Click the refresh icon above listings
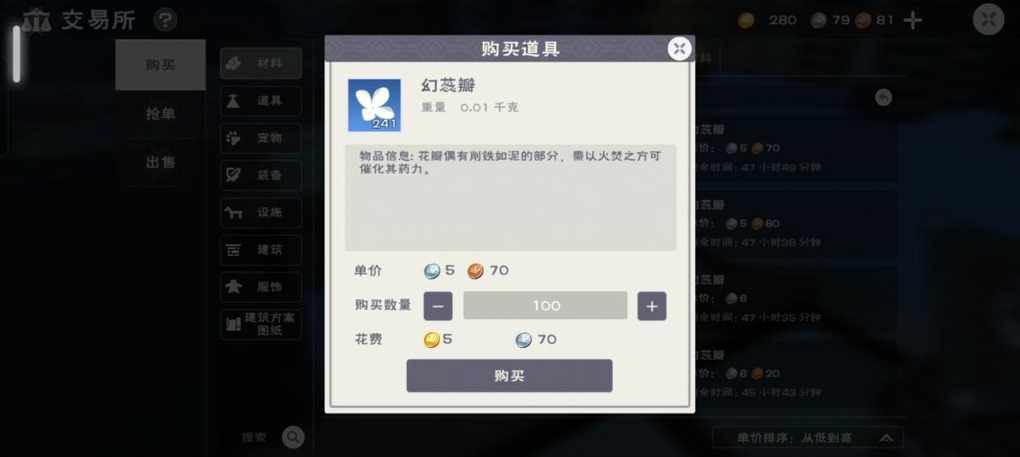Image resolution: width=1020 pixels, height=457 pixels. [x=883, y=98]
